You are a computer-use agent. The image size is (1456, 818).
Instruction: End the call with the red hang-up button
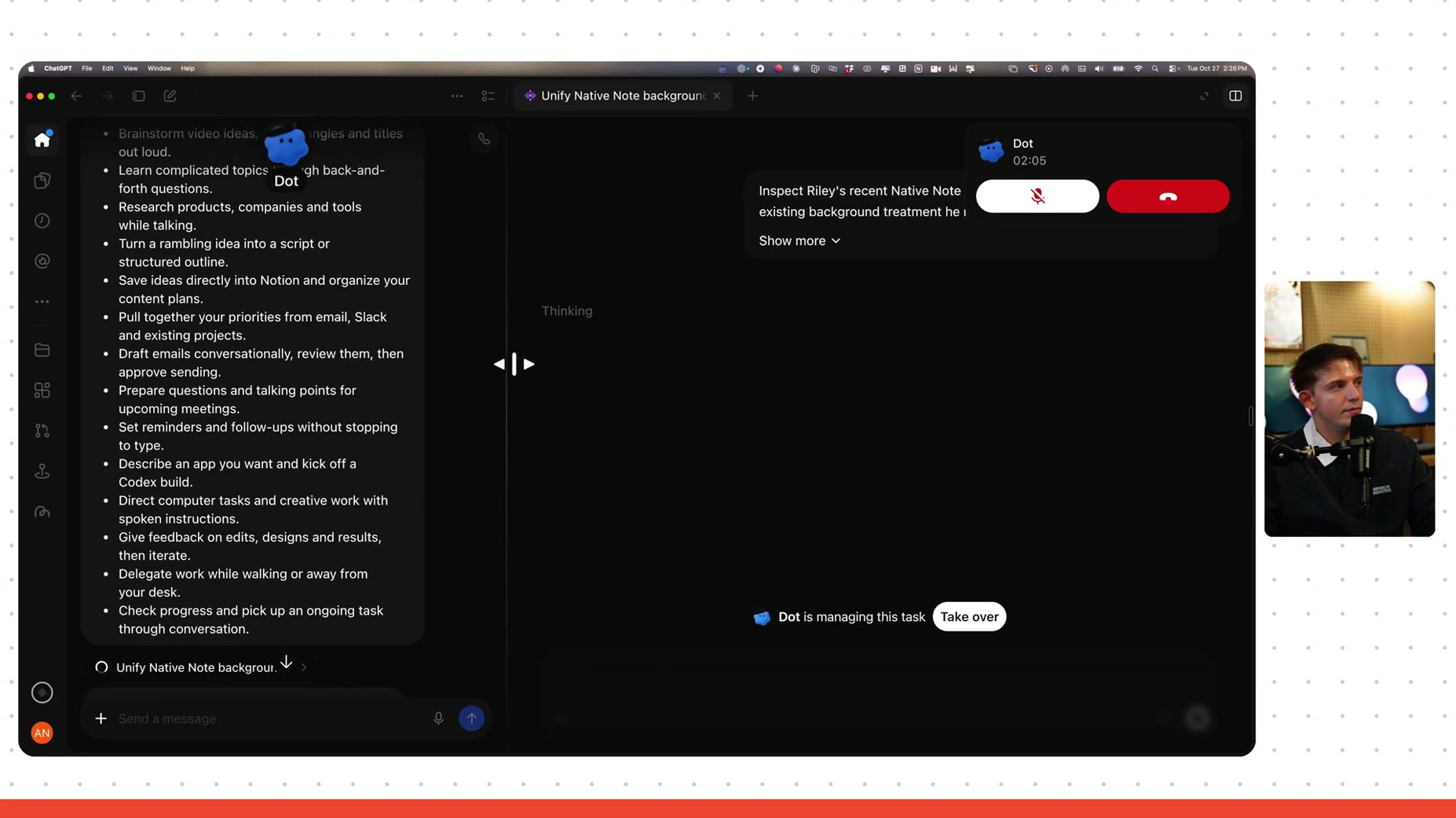coord(1168,196)
